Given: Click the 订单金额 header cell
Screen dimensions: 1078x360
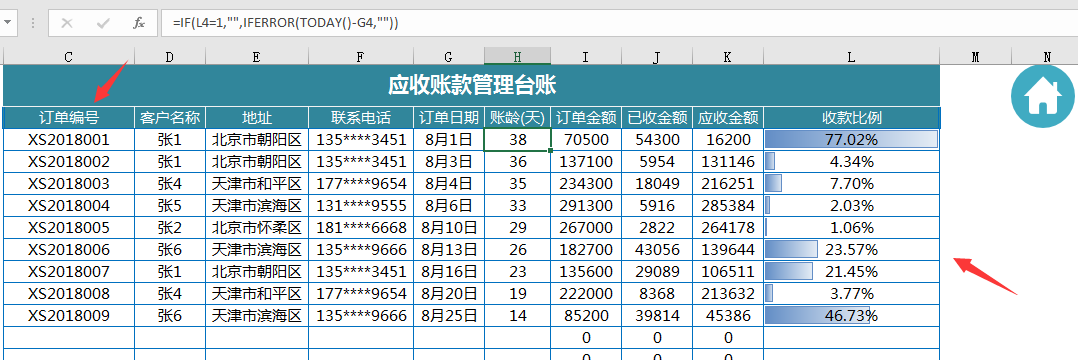Looking at the screenshot, I should click(586, 117).
